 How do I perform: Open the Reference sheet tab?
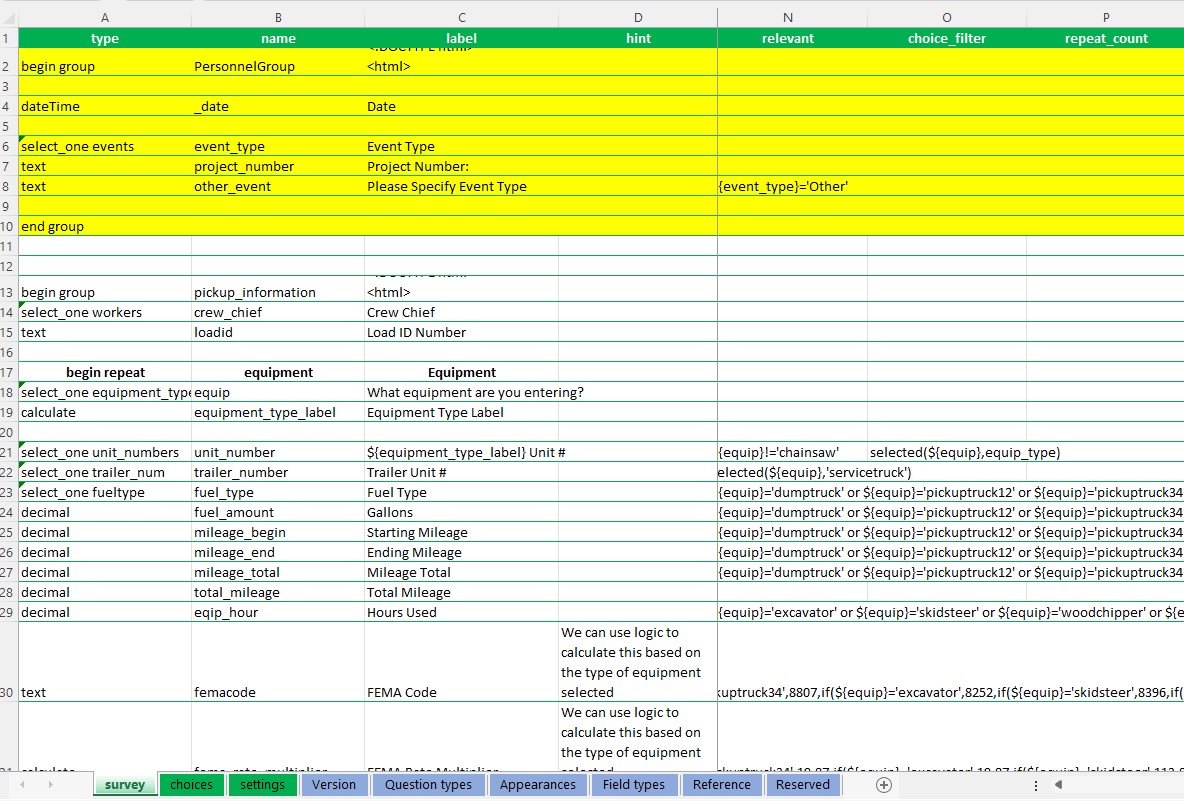click(x=722, y=785)
